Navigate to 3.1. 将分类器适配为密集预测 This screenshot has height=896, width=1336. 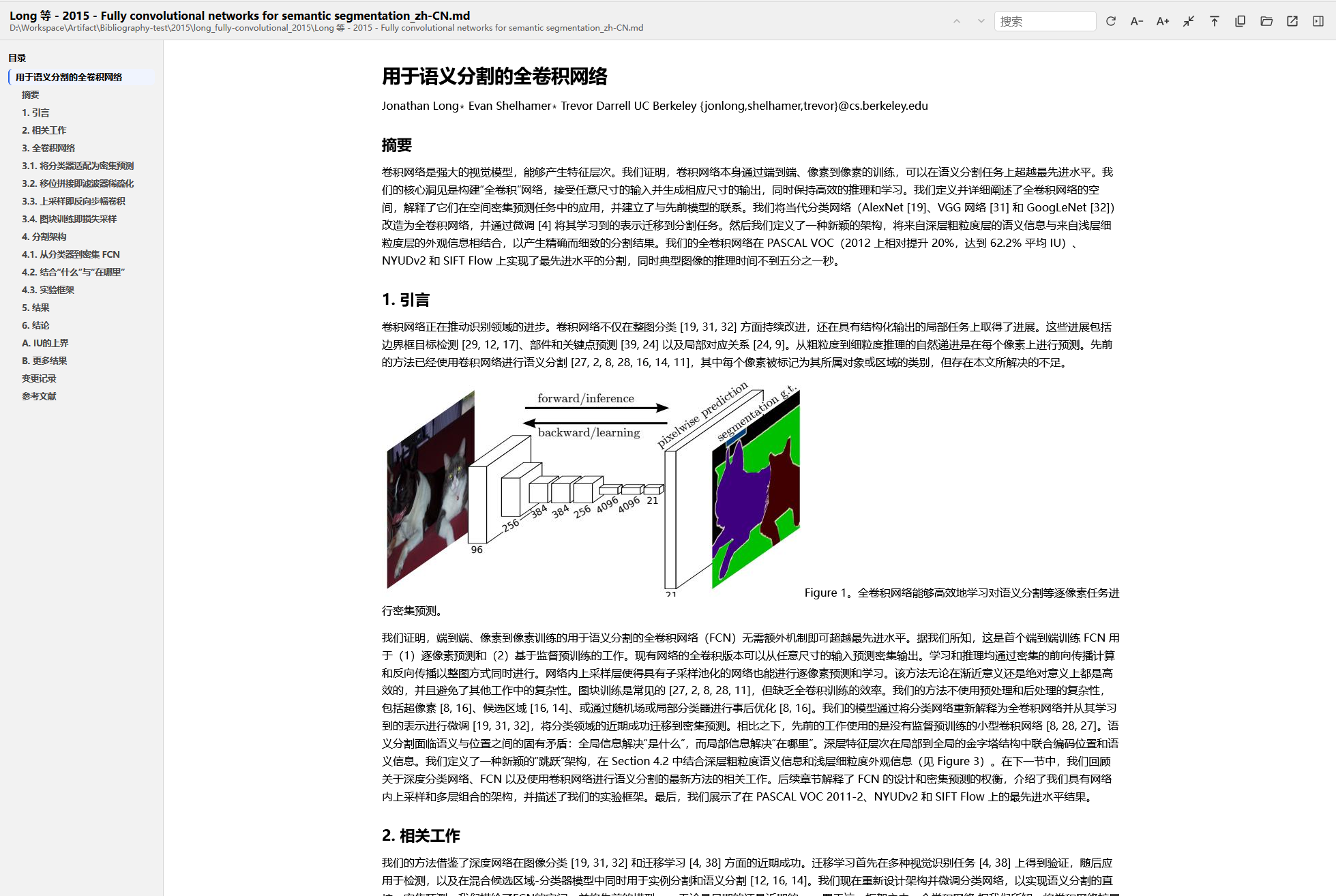point(78,166)
